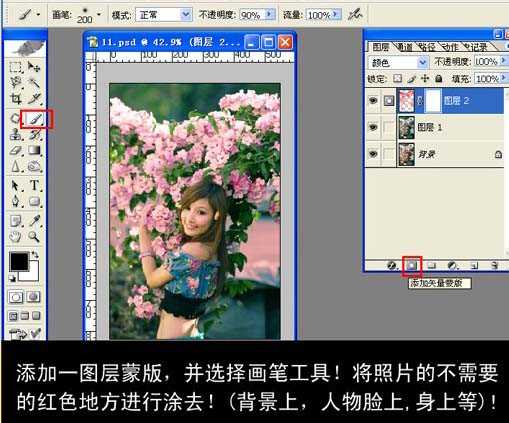The height and width of the screenshot is (423, 509).
Task: Select the Rectangular Marquee tool
Action: (x=15, y=67)
